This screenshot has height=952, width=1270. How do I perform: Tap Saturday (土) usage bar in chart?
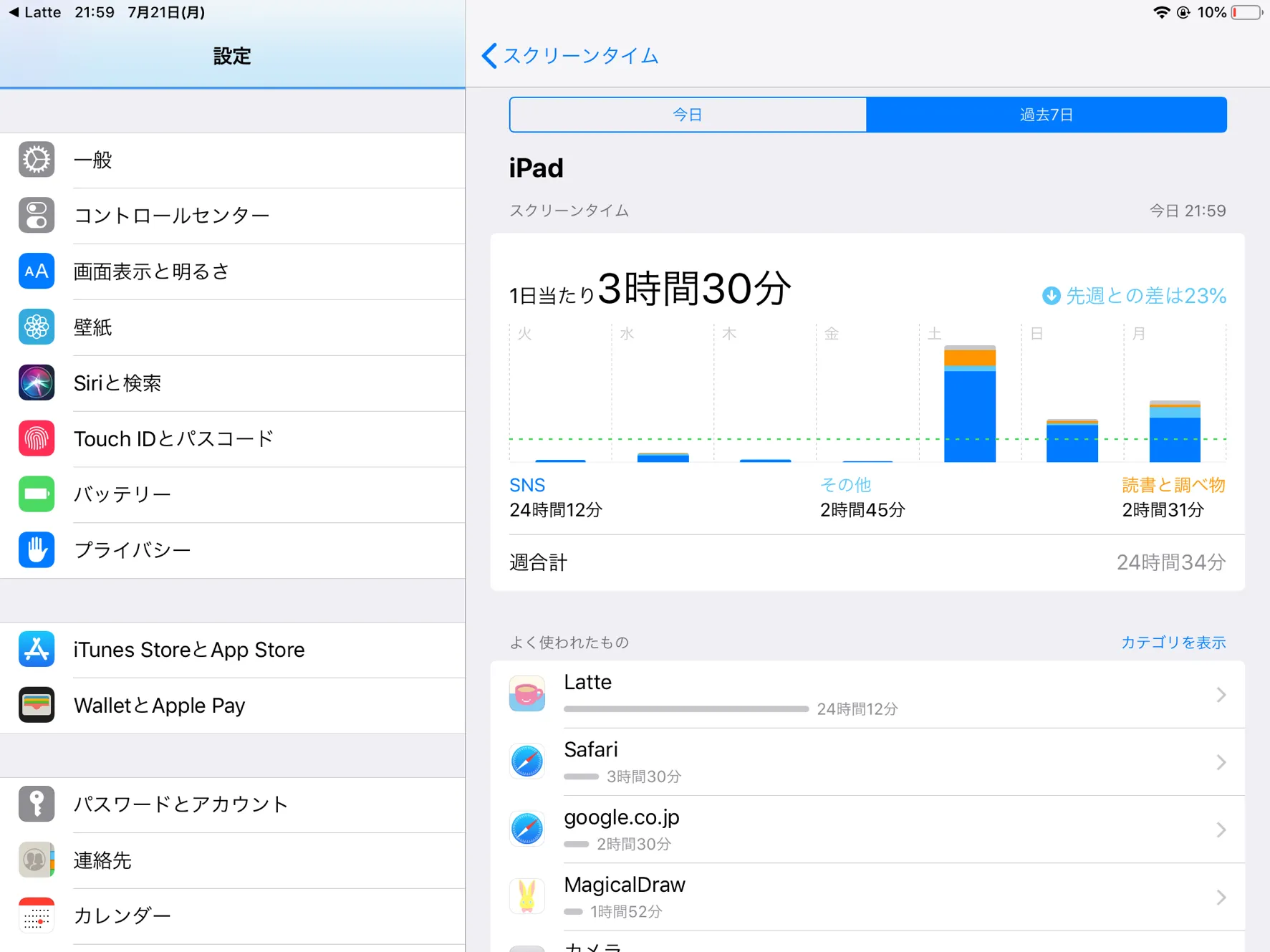coord(970,404)
